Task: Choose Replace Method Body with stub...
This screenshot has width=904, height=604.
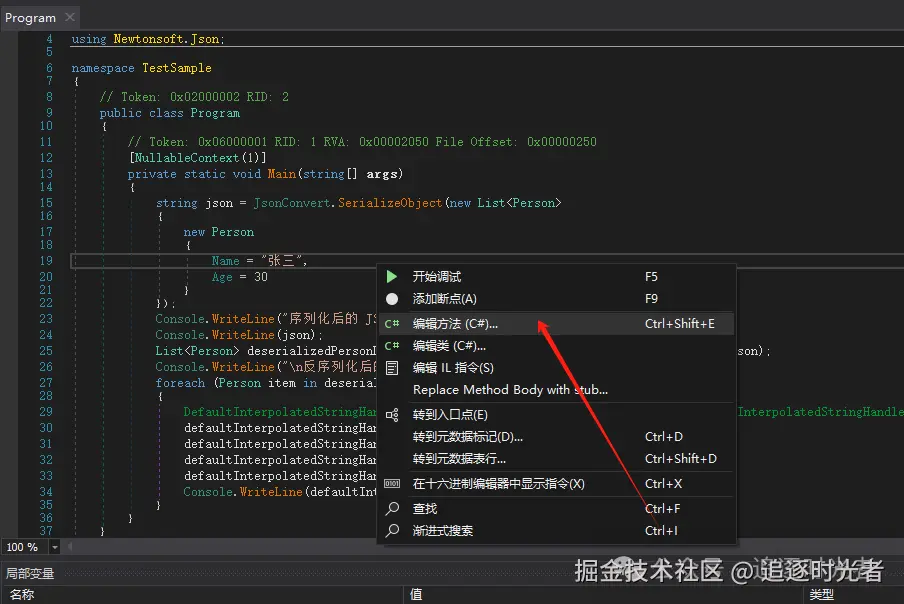Action: [x=556, y=390]
